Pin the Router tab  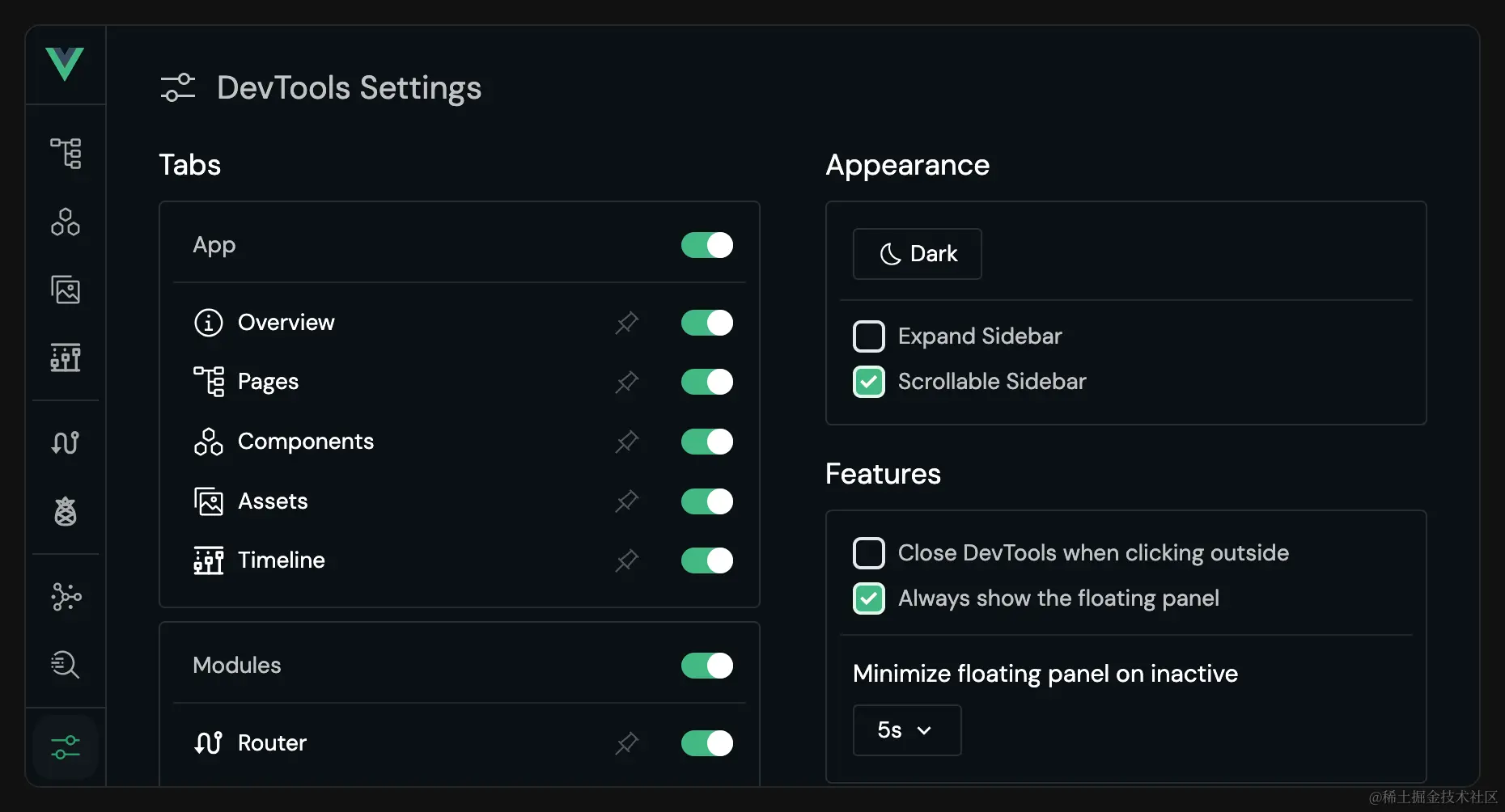tap(627, 743)
